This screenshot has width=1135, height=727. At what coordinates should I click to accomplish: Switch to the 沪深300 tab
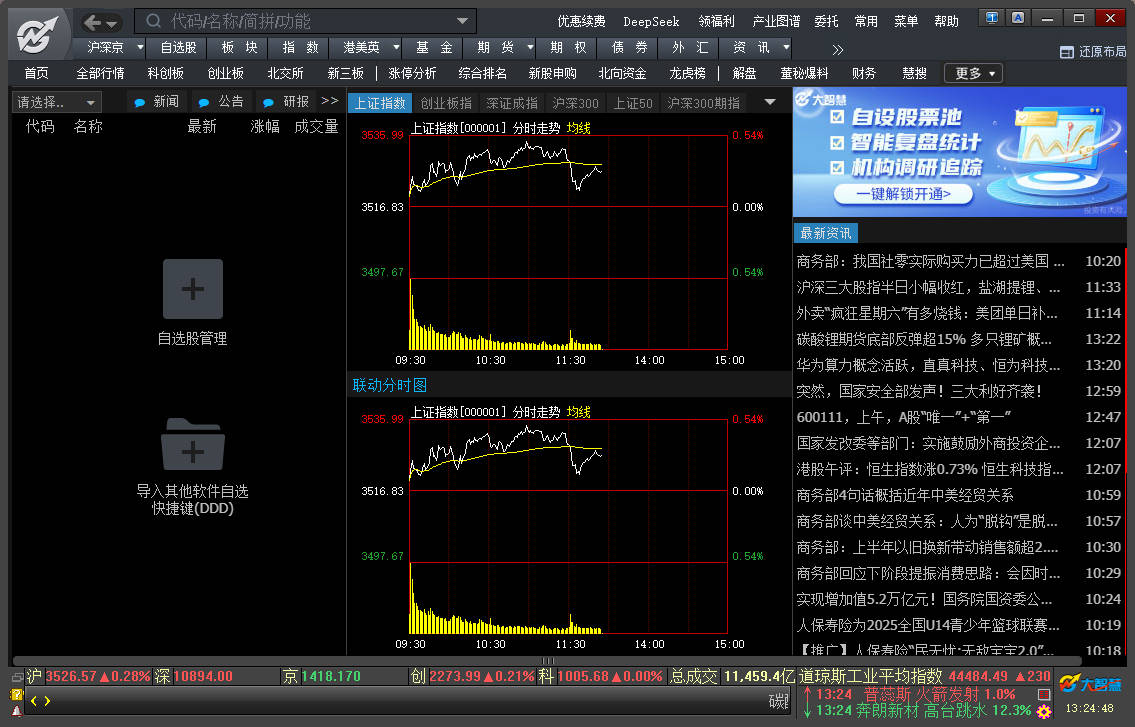click(x=575, y=104)
